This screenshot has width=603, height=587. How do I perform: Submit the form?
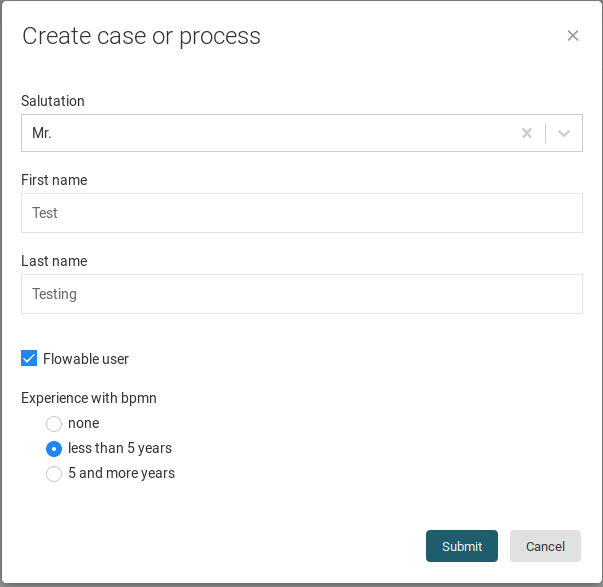click(x=461, y=546)
